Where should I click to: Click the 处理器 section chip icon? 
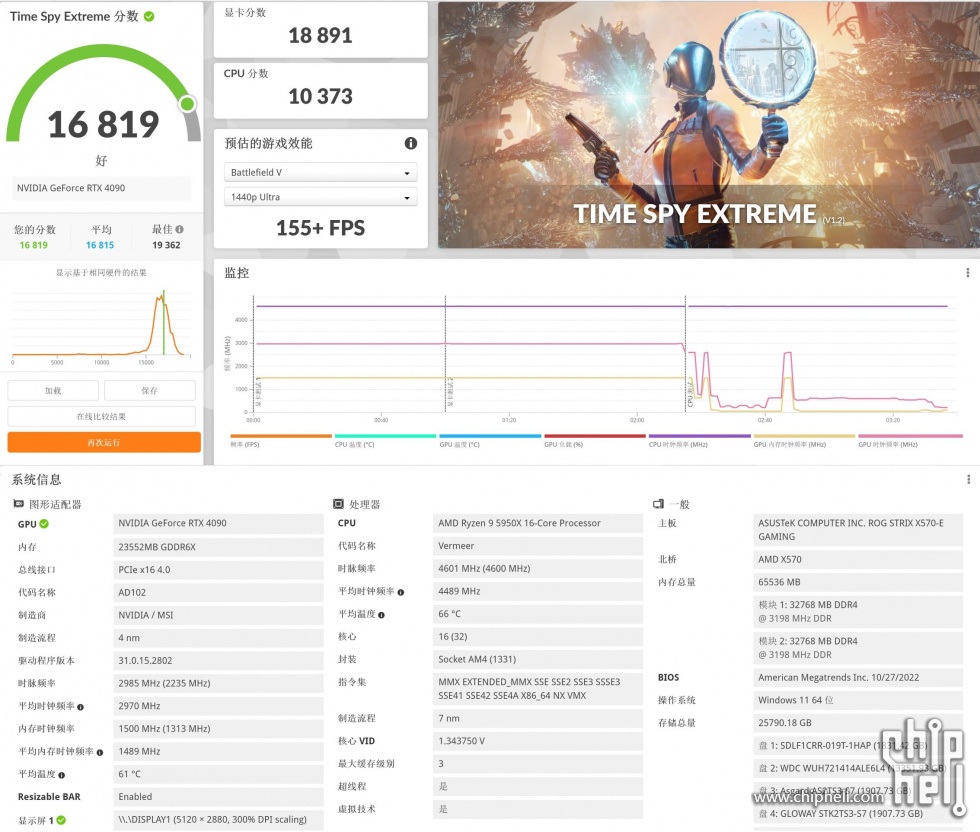tap(338, 504)
